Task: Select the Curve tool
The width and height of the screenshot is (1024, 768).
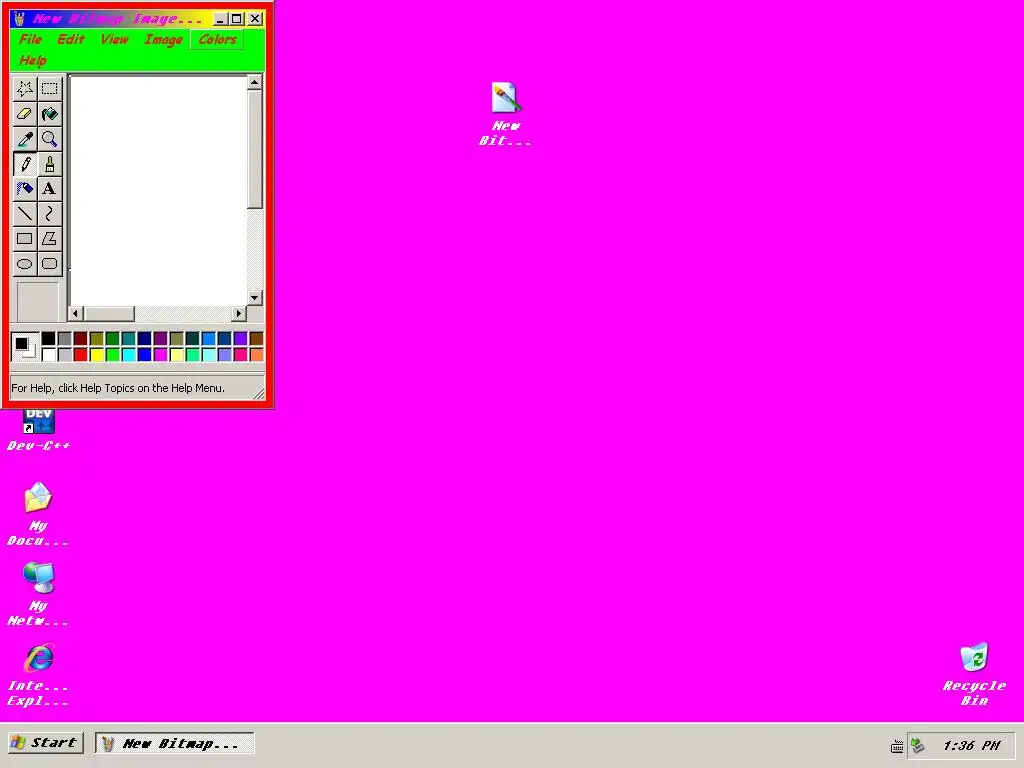Action: 50,214
